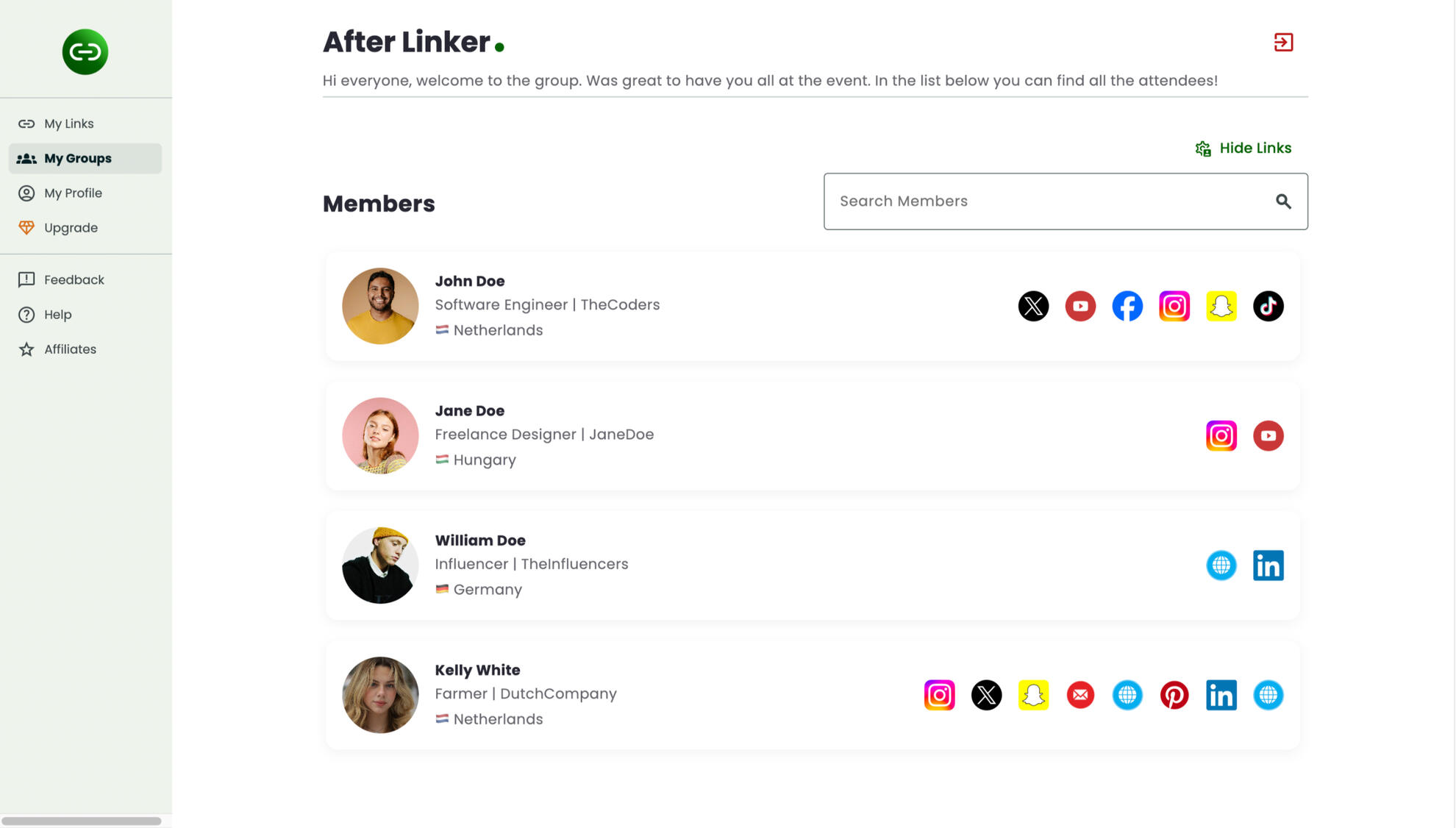This screenshot has width=1456, height=828.
Task: Open Kelly White's Pinterest icon
Action: tap(1174, 695)
